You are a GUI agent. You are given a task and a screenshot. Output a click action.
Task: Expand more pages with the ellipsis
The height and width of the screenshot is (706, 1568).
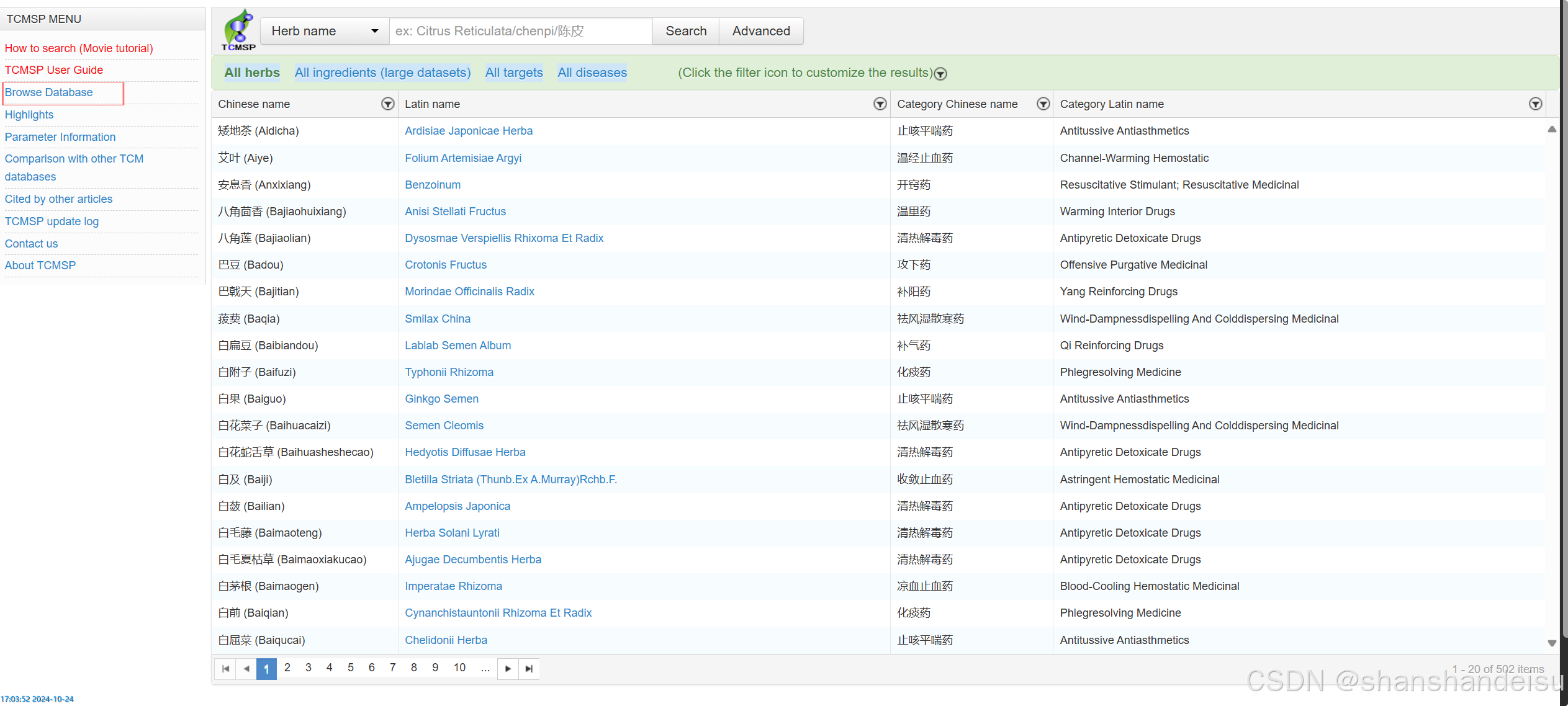[485, 668]
